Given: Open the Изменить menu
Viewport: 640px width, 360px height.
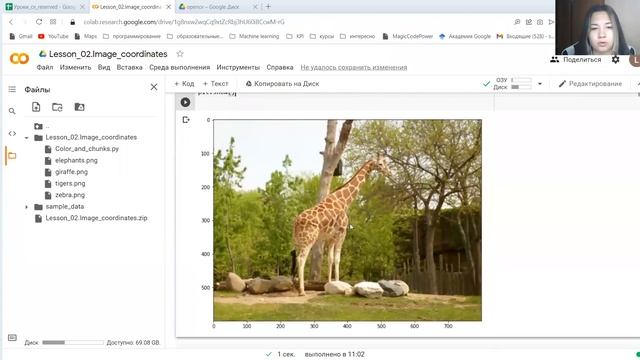Looking at the screenshot, I should tap(76, 67).
